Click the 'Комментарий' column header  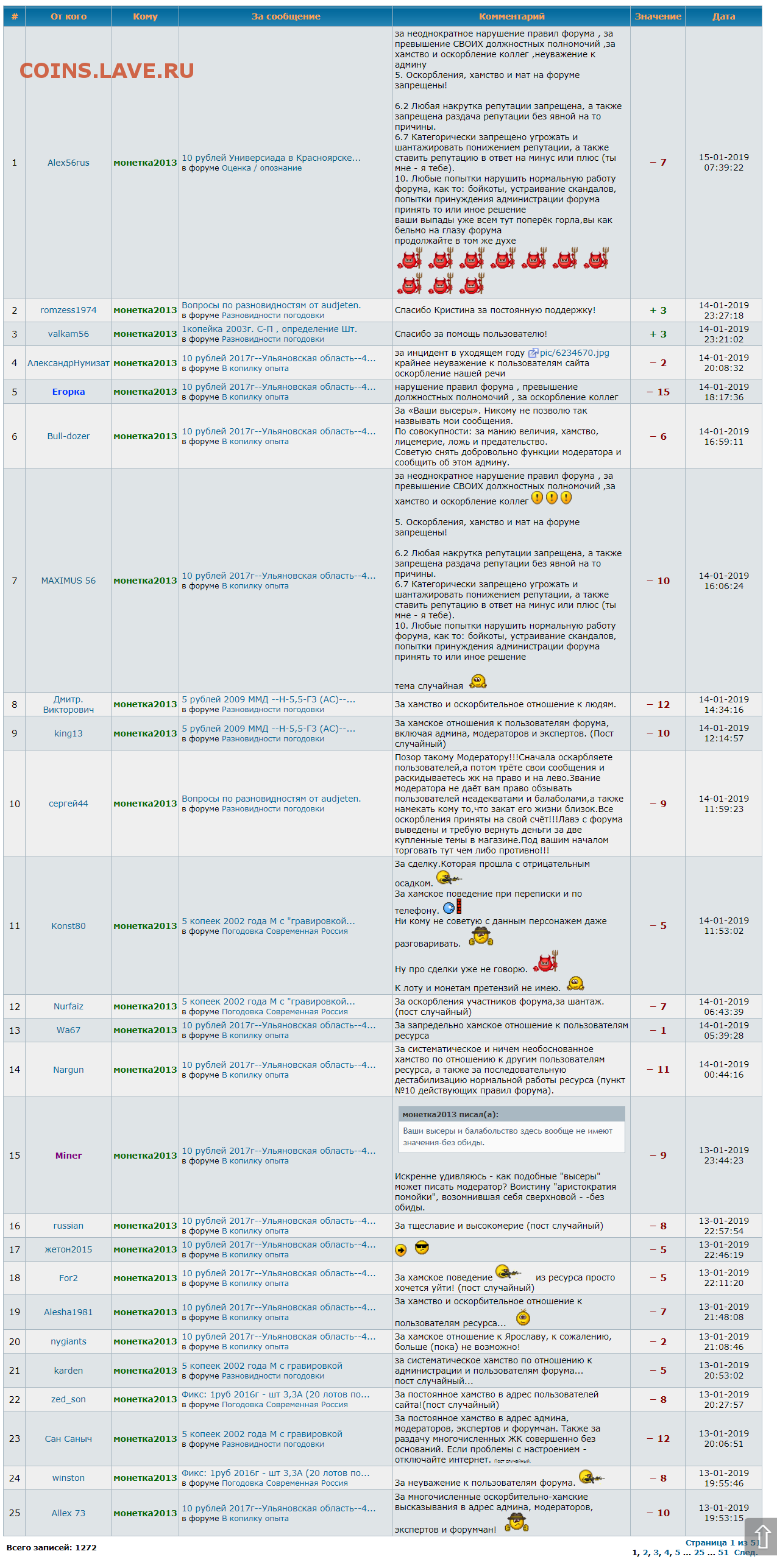tap(512, 16)
